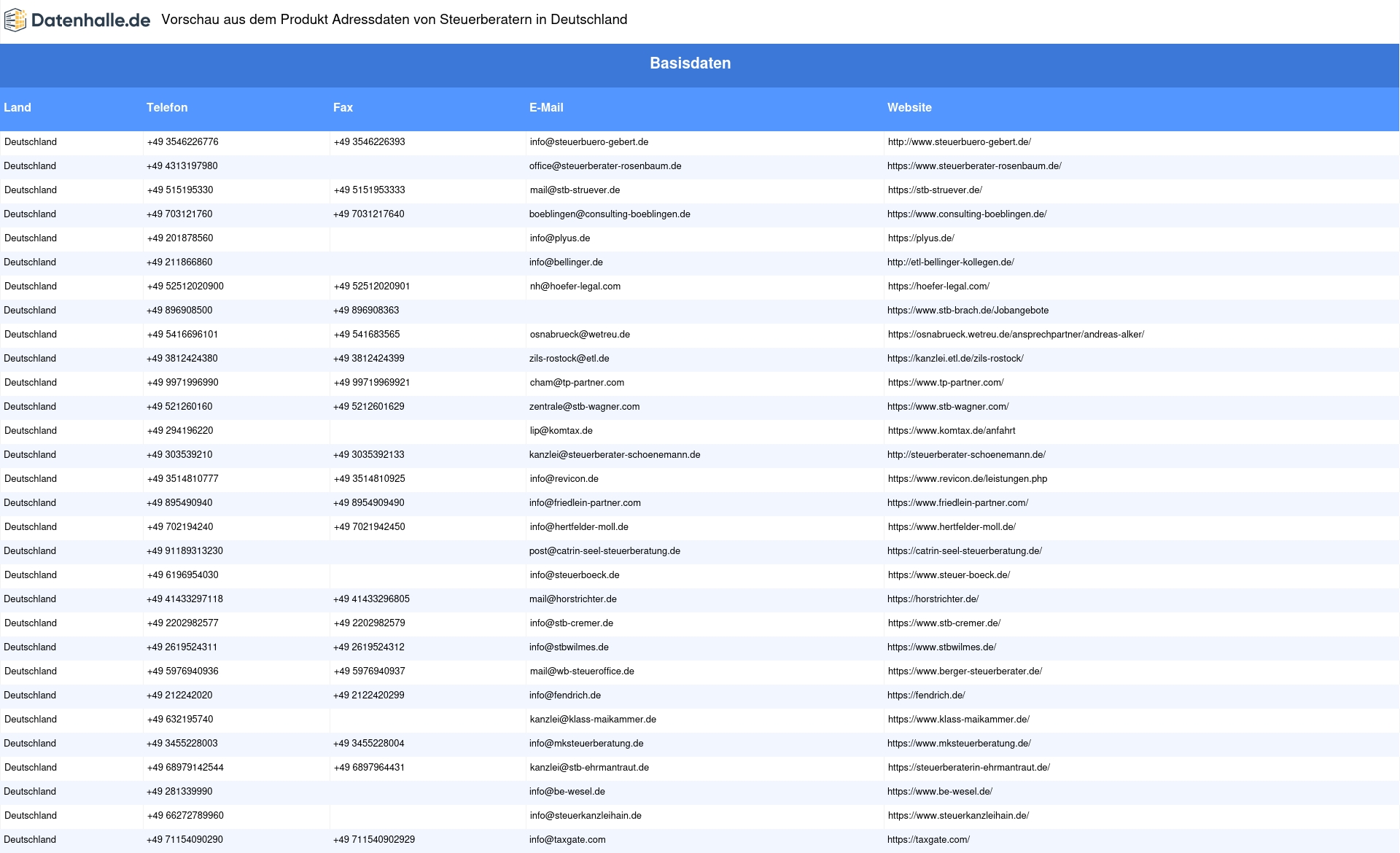Screen dimensions: 1400x853
Task: Click website https://www.stb-brach.de/Jobangebote
Action: 968,311
